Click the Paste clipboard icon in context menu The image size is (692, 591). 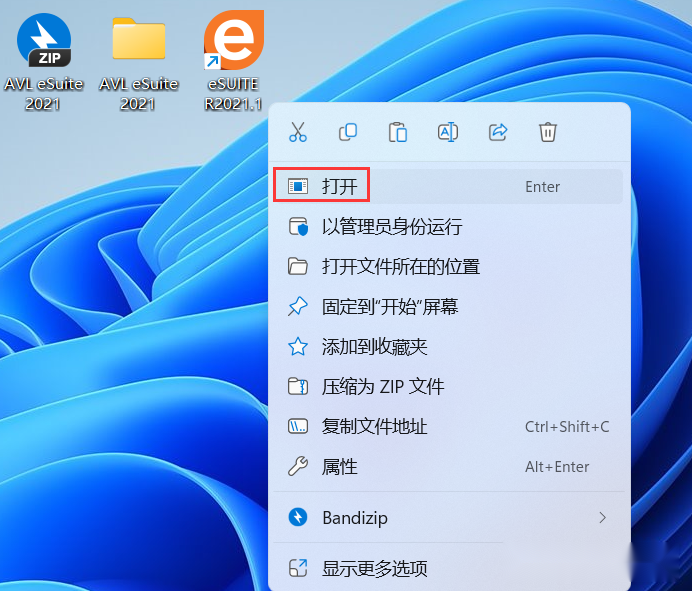click(398, 132)
